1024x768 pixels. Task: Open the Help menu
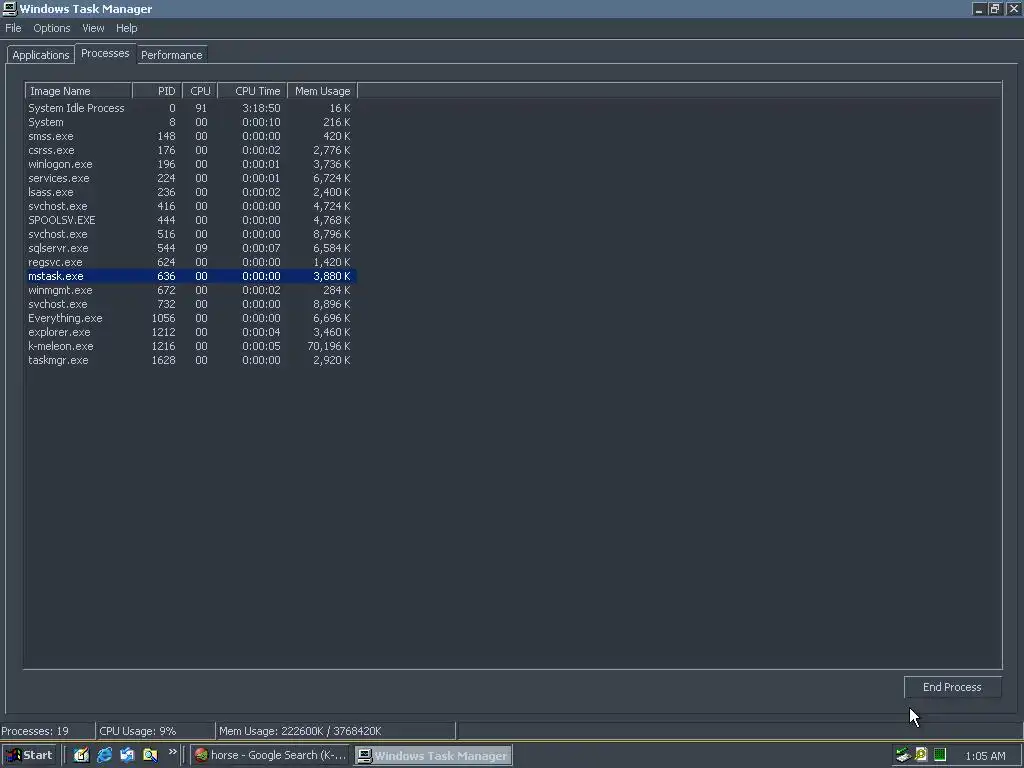point(127,28)
